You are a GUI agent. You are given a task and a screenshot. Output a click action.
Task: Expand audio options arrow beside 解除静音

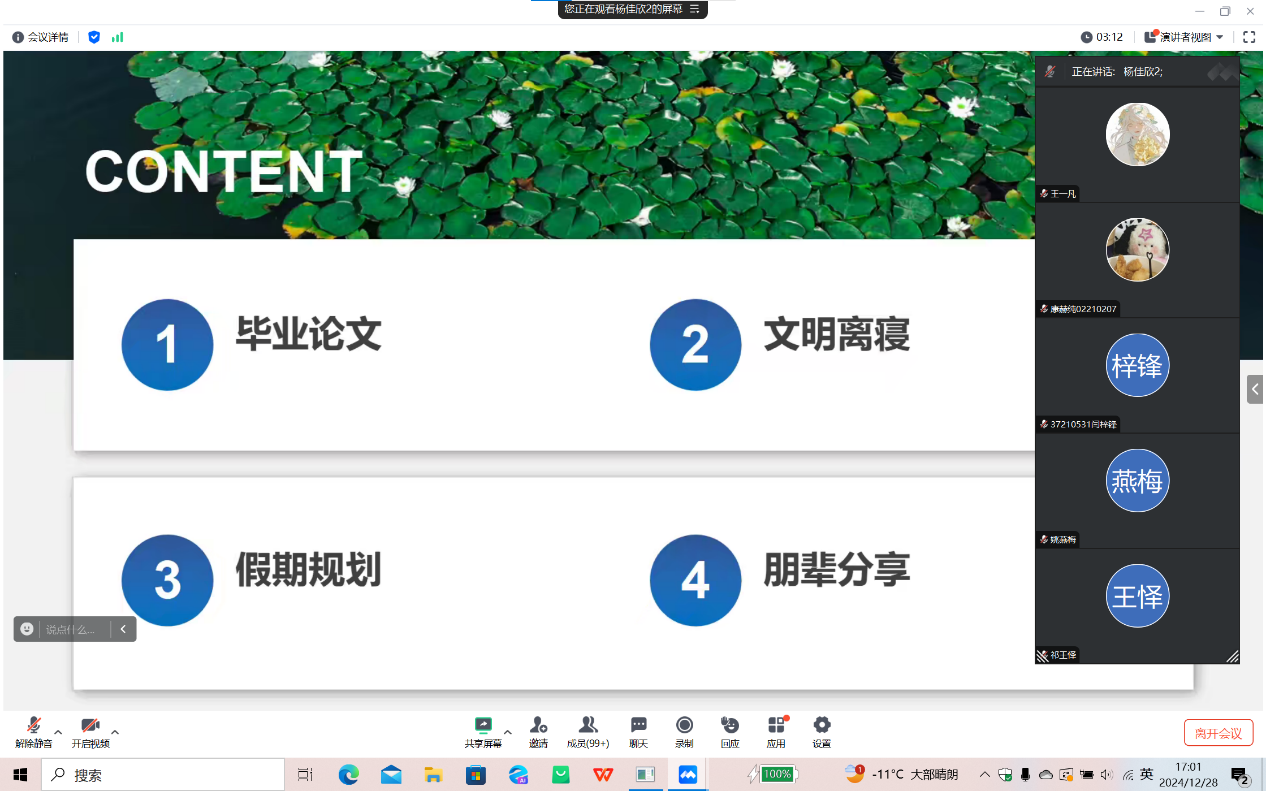pos(58,732)
